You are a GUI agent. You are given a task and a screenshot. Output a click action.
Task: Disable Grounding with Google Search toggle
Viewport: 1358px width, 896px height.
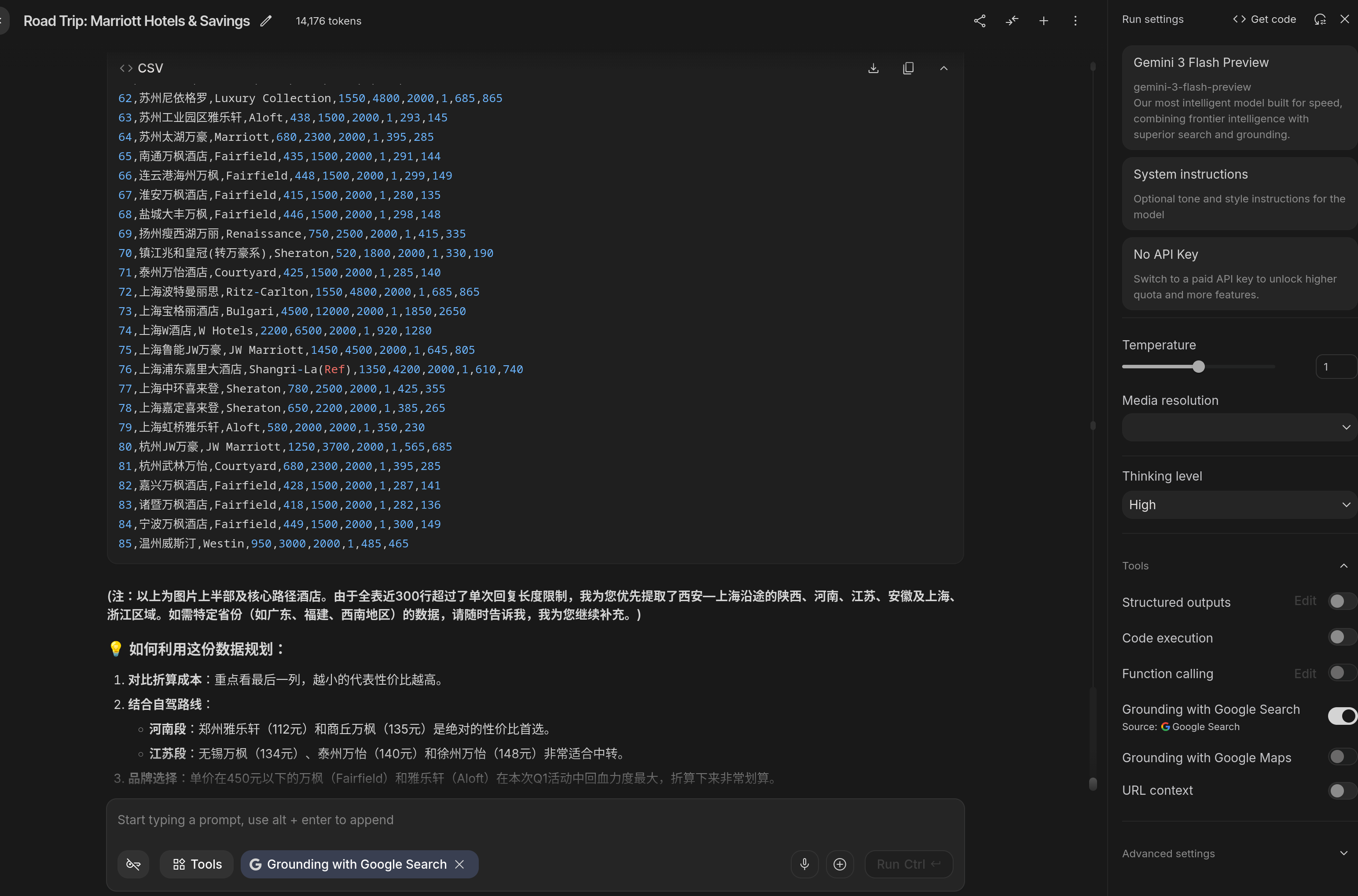click(1341, 716)
